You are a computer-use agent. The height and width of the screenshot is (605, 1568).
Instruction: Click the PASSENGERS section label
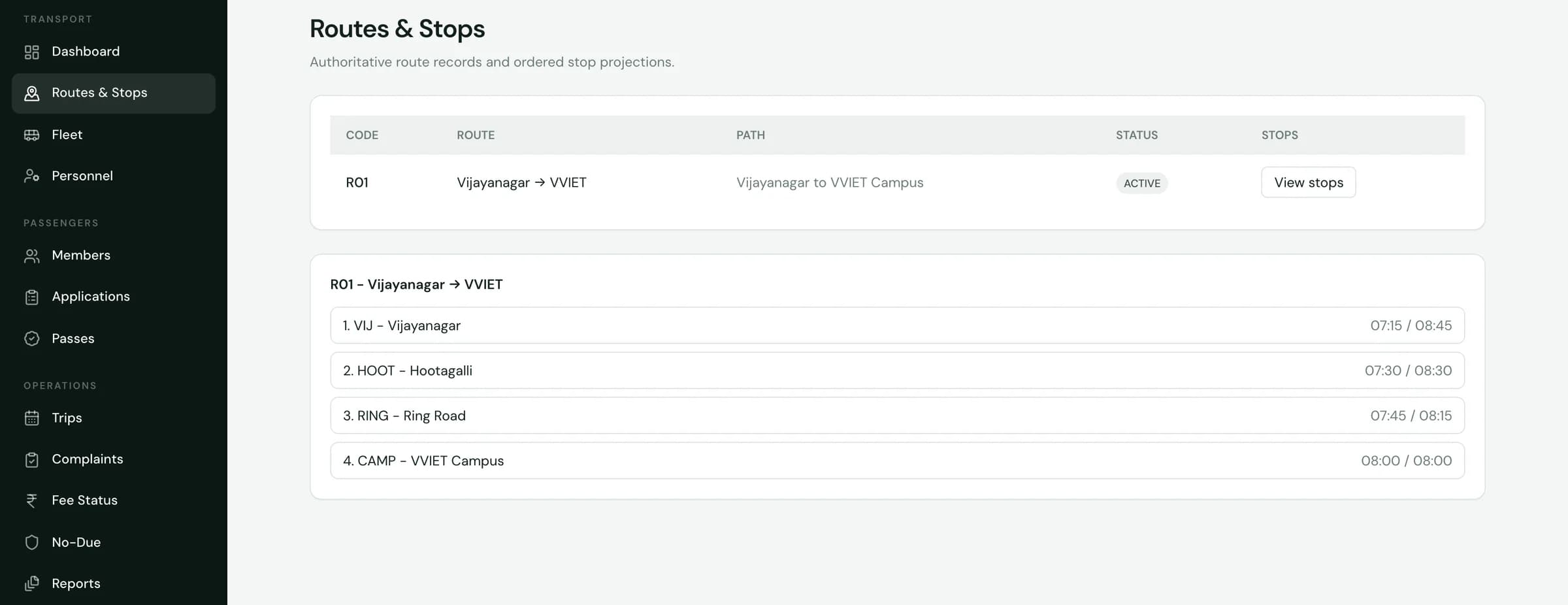point(61,223)
